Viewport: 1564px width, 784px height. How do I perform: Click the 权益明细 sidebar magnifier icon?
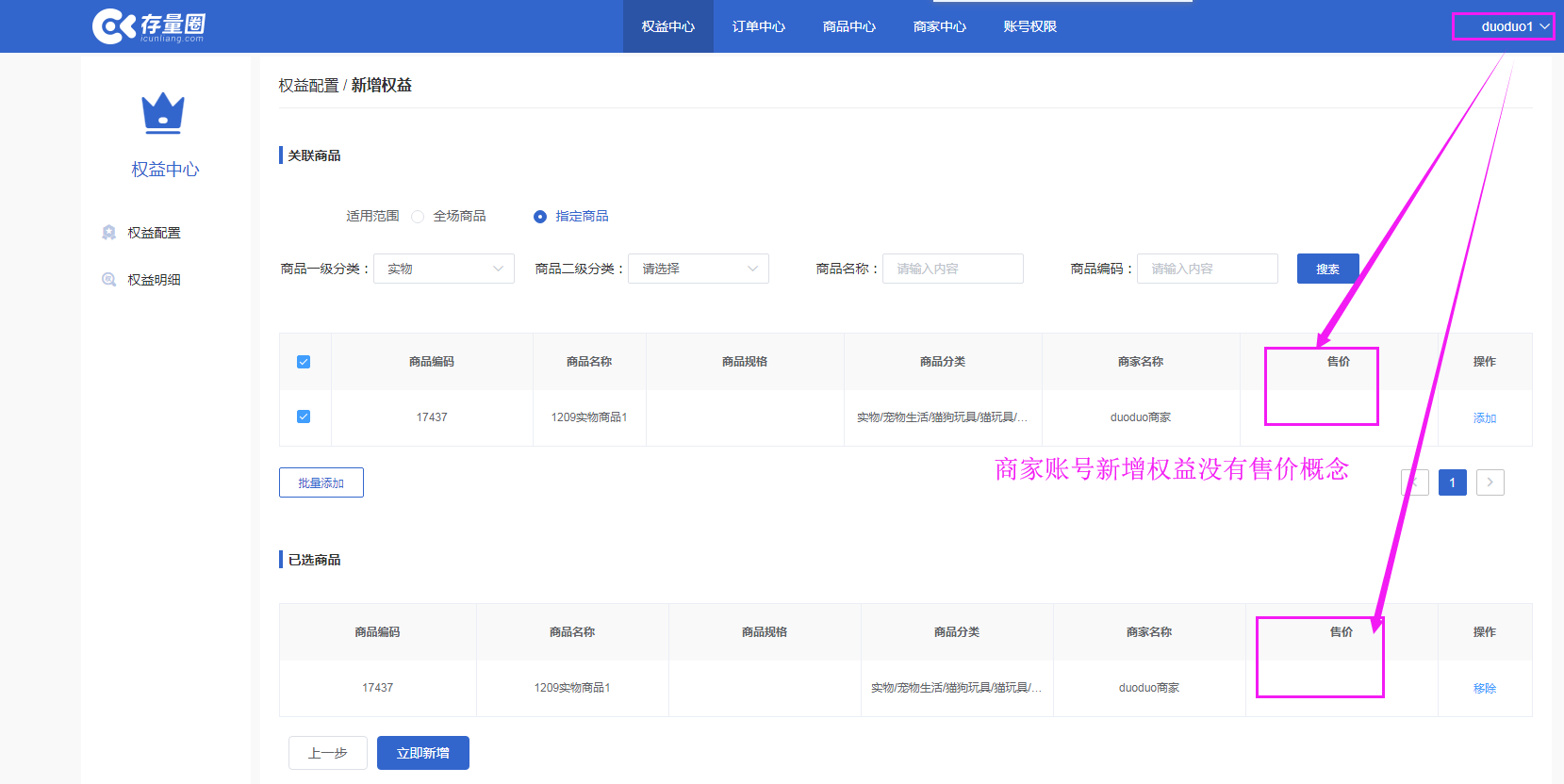pos(109,280)
